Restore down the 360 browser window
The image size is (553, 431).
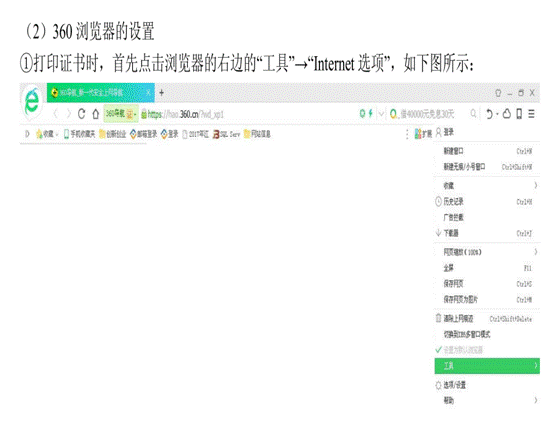(x=521, y=93)
